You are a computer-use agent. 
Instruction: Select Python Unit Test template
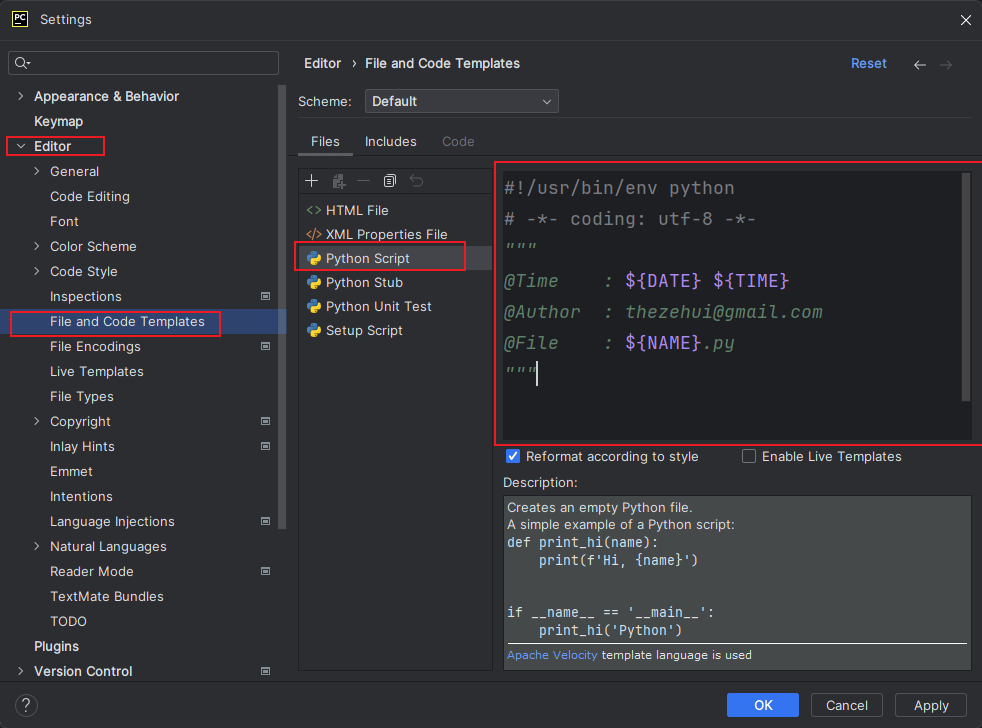coord(378,307)
